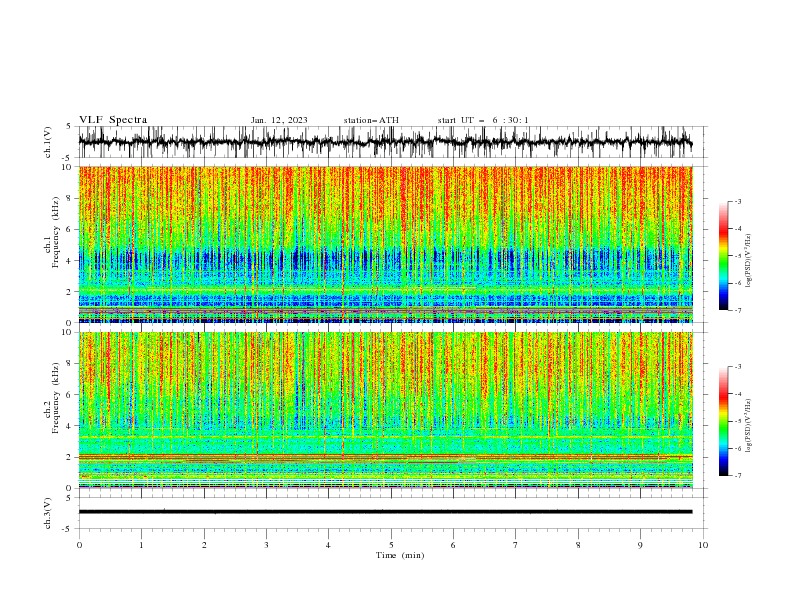Click the ch.2 spectrogram color bar
The height and width of the screenshot is (612, 792).
(x=724, y=421)
